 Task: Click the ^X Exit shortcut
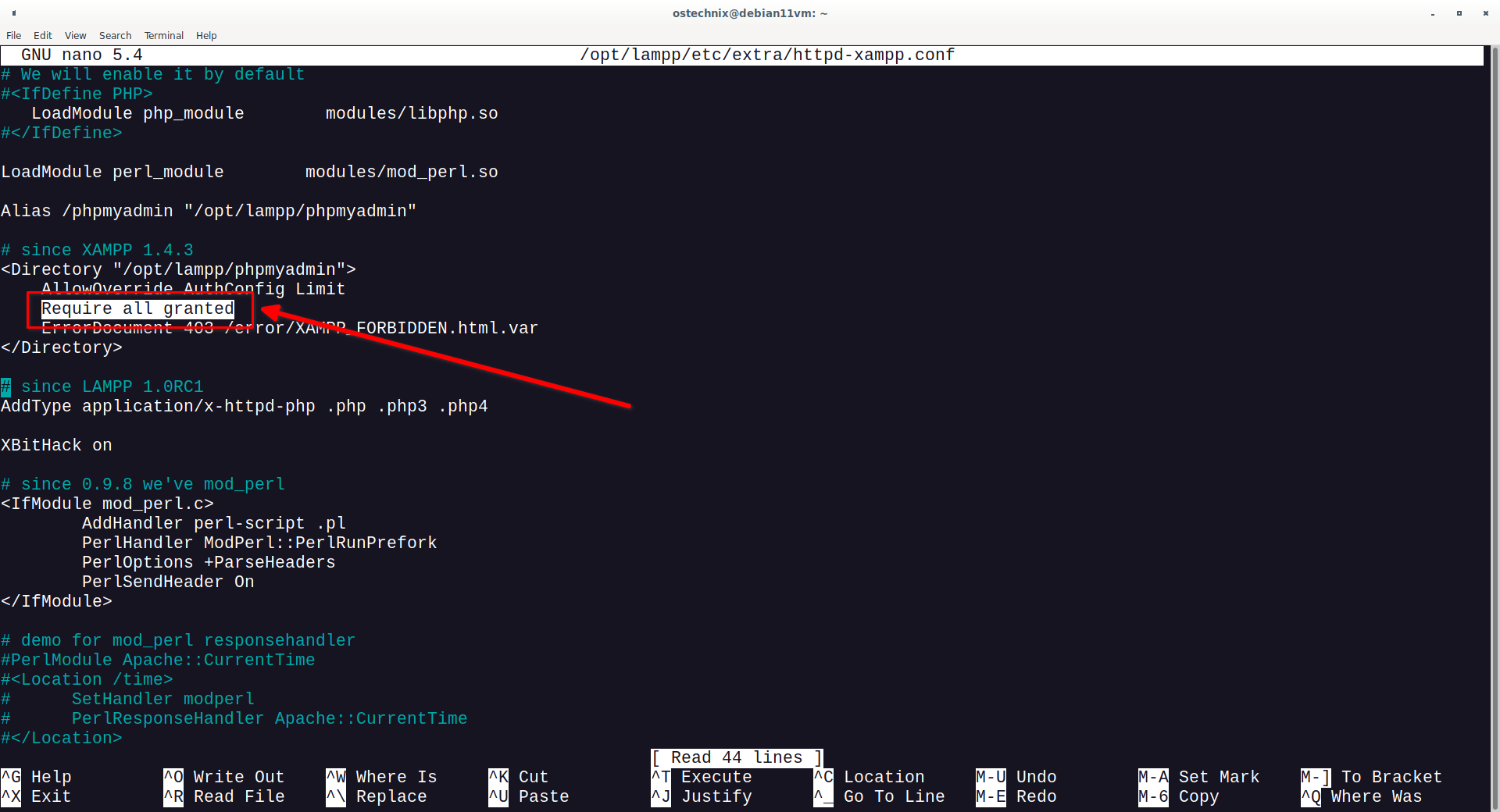(x=37, y=796)
